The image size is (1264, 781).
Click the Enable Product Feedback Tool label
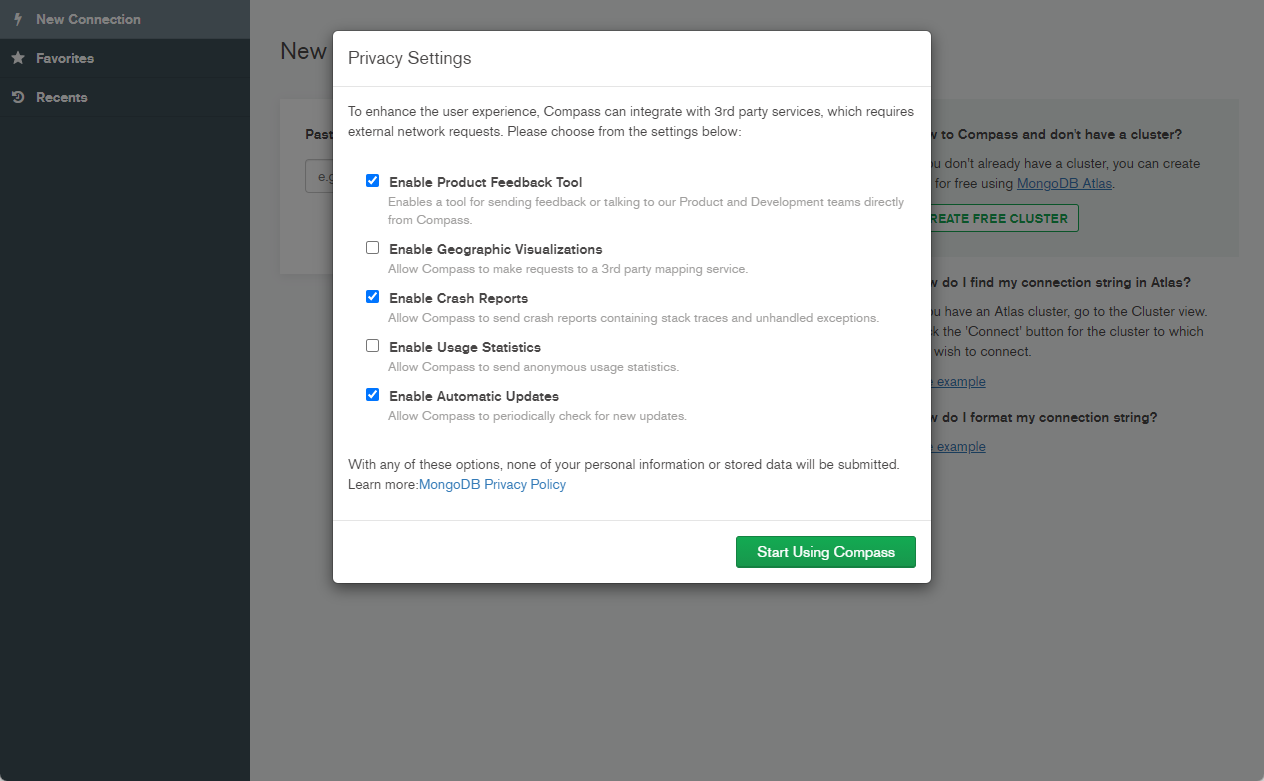(x=485, y=182)
